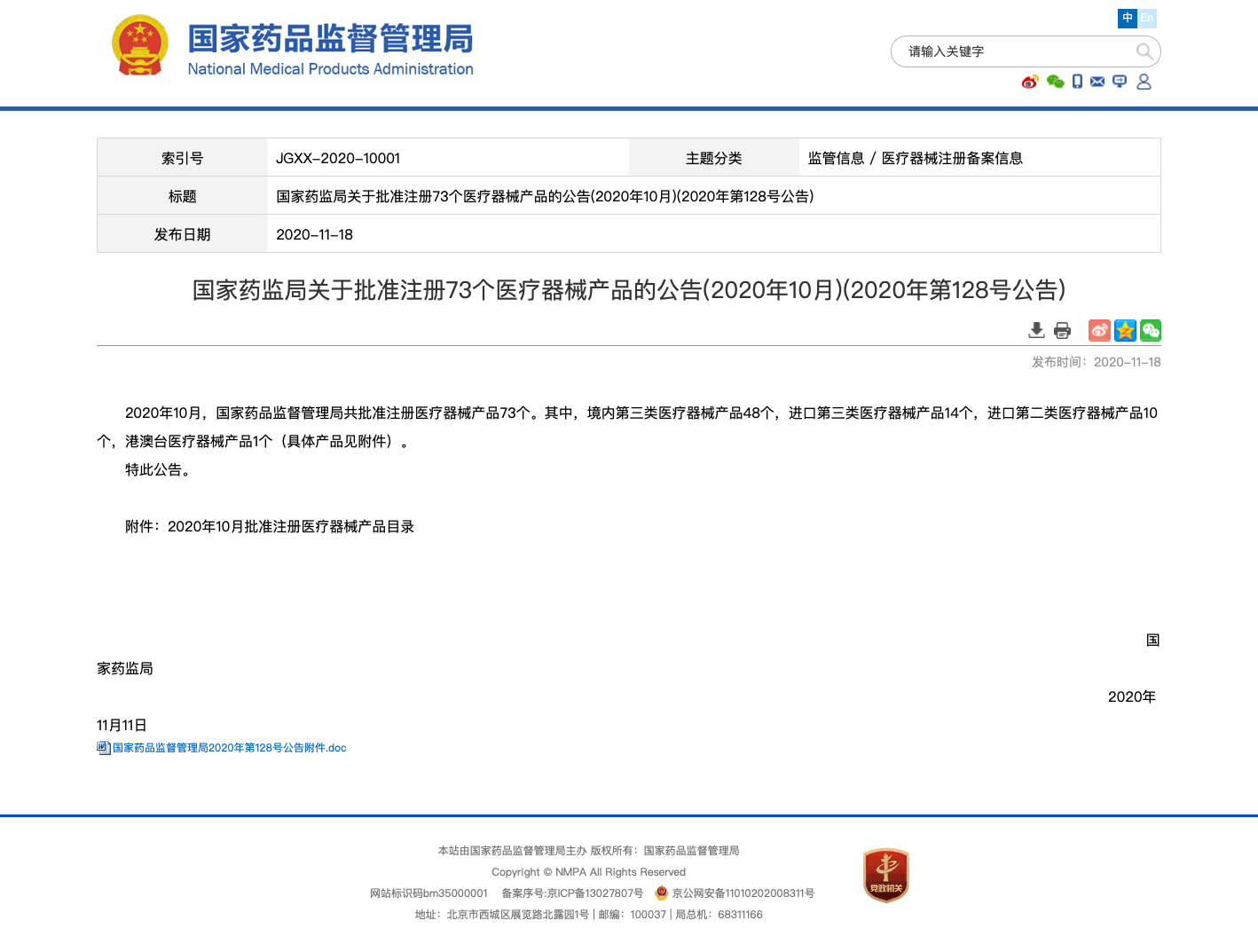Click the 11月11日 date text
Viewport: 1258px width, 952px height.
point(122,725)
